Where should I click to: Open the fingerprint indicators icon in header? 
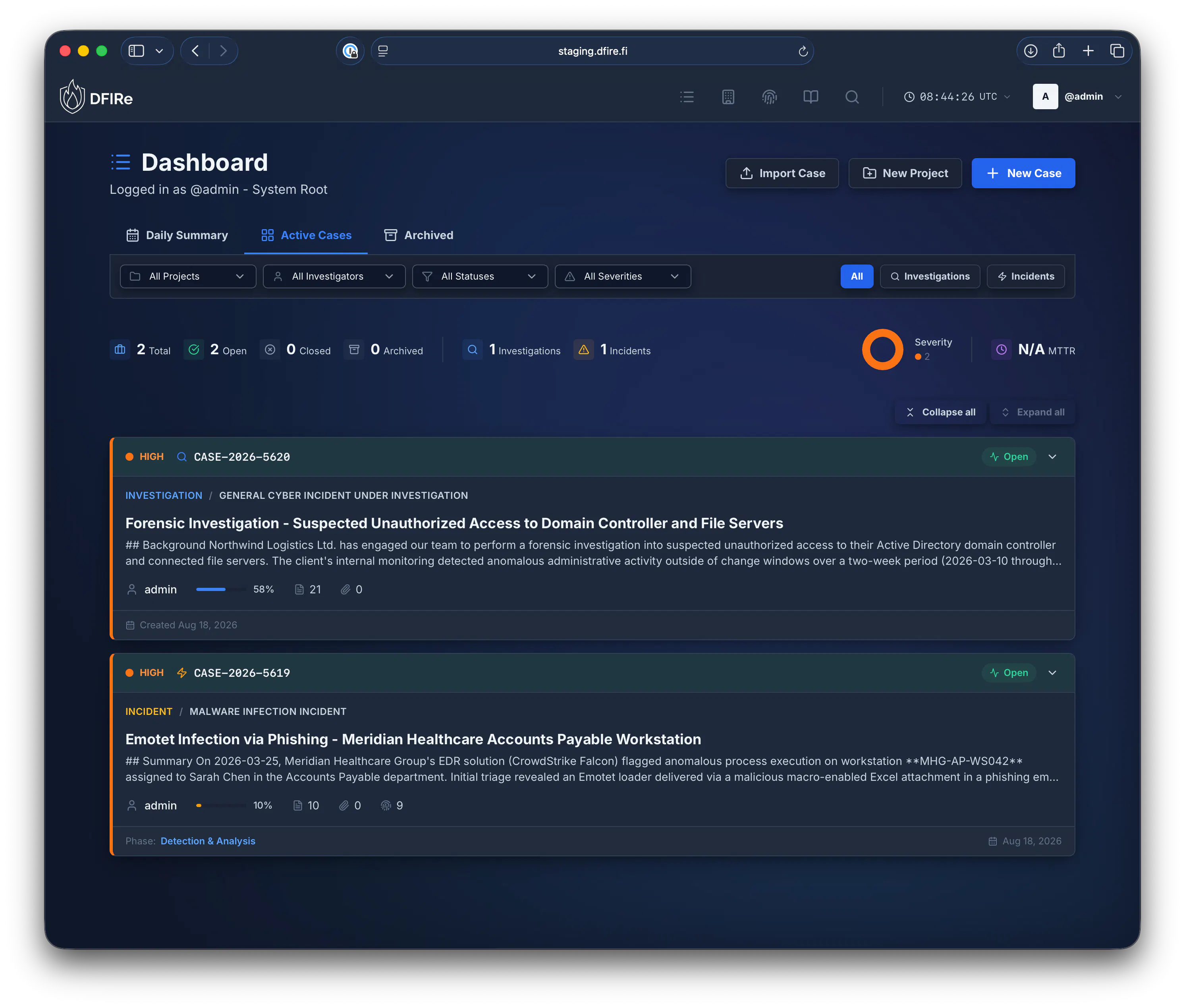click(770, 97)
